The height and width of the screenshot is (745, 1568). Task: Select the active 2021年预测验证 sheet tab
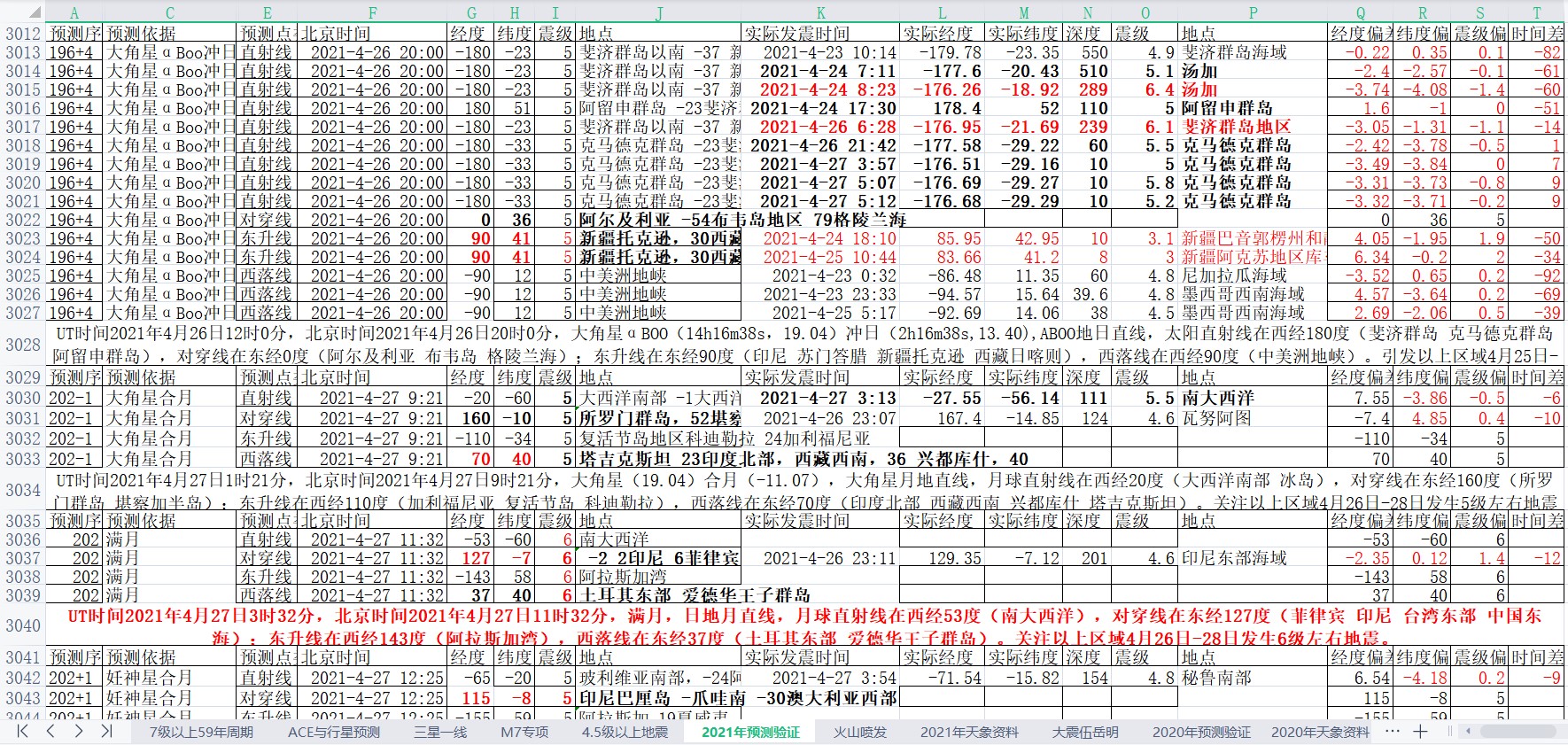tap(750, 732)
